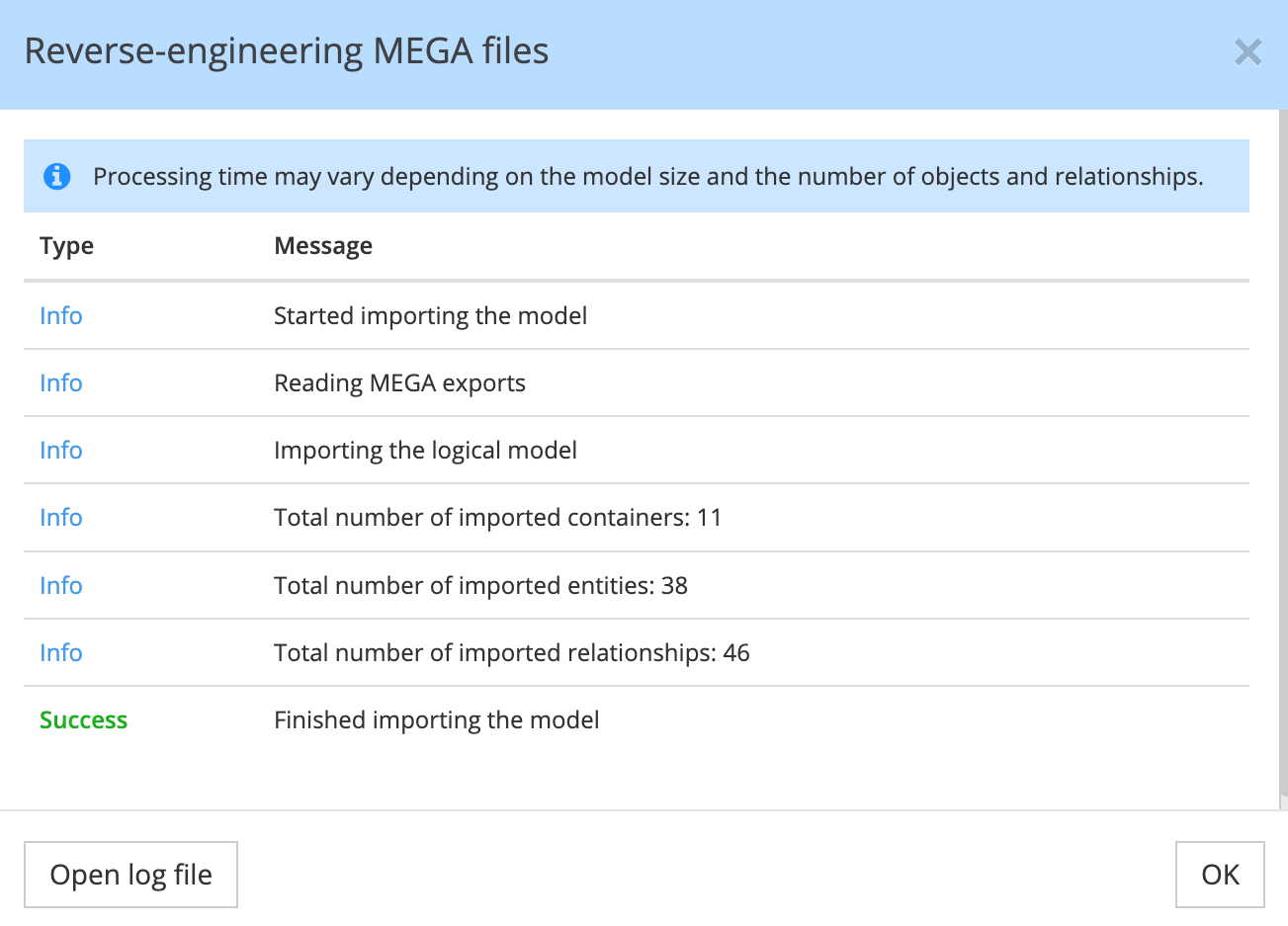Click the Message column header
The width and height of the screenshot is (1288, 926).
tap(323, 246)
